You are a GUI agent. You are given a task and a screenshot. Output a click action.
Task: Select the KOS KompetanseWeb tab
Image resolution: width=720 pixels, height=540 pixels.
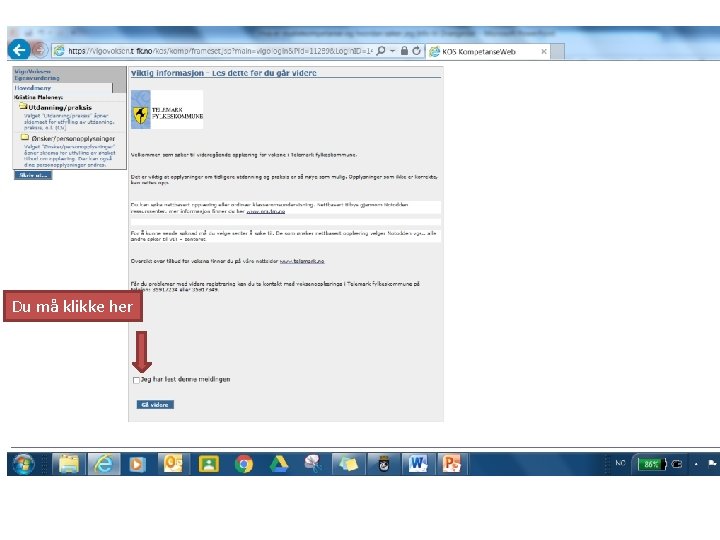click(x=487, y=51)
